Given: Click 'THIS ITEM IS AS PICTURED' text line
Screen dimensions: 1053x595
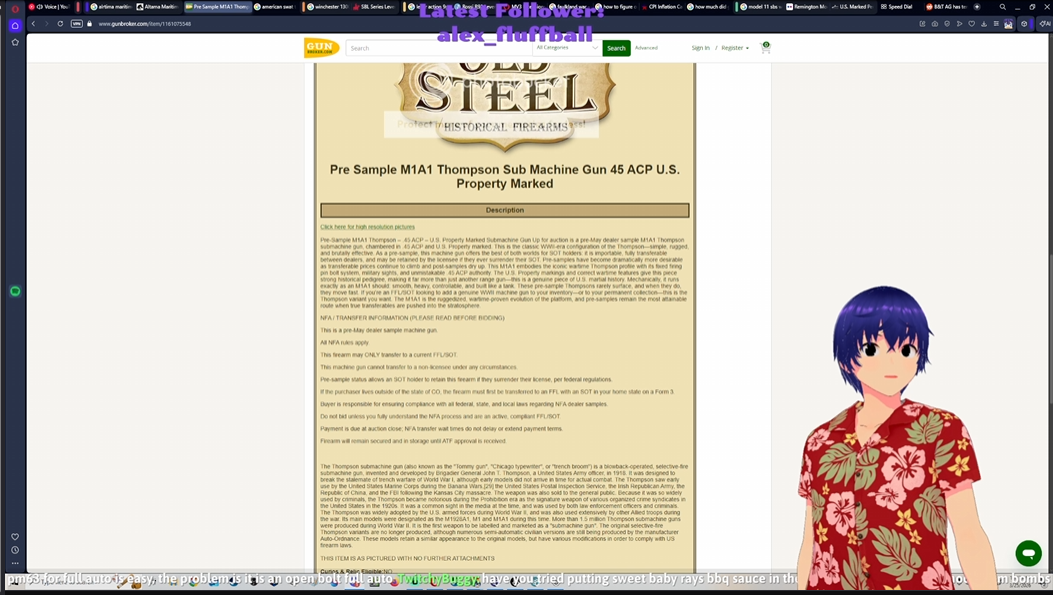Looking at the screenshot, I should 407,558.
